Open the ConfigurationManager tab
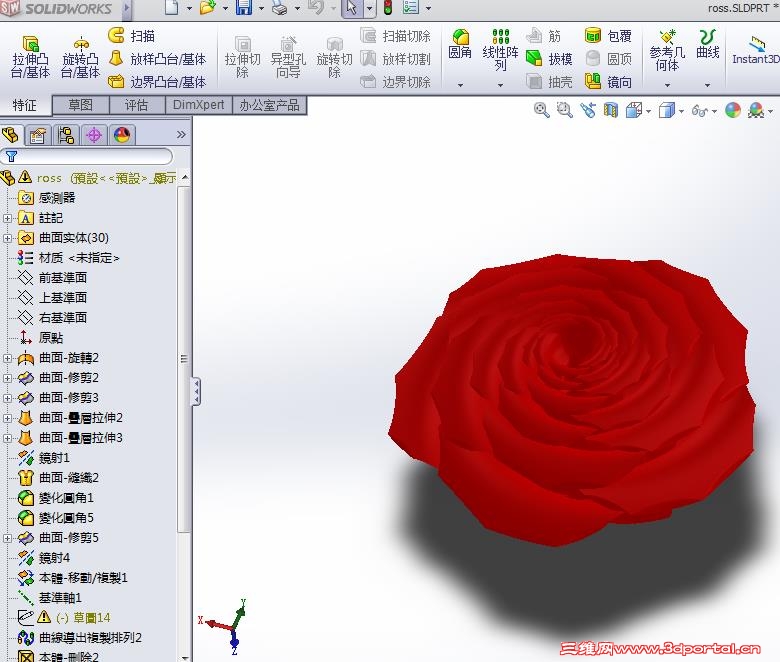 (66, 135)
